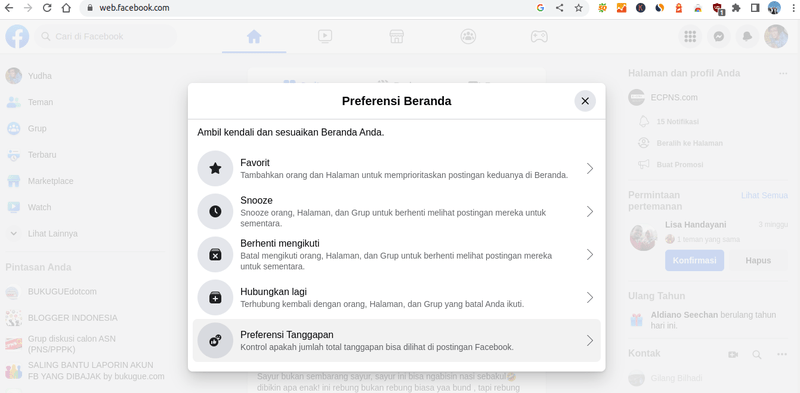Image resolution: width=800 pixels, height=393 pixels.
Task: Expand the Favorit row chevron
Action: coord(590,168)
